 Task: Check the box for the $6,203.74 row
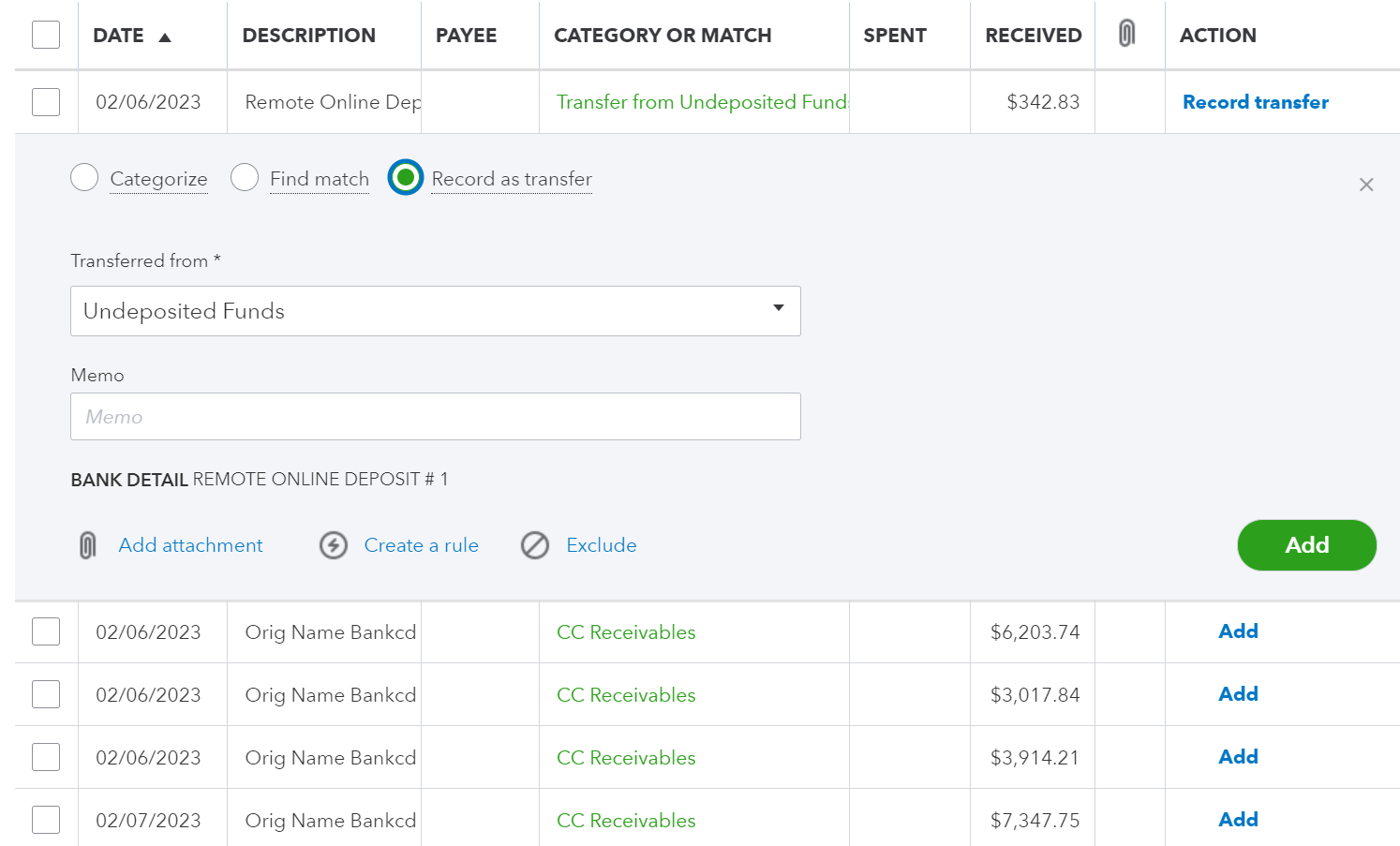46,631
